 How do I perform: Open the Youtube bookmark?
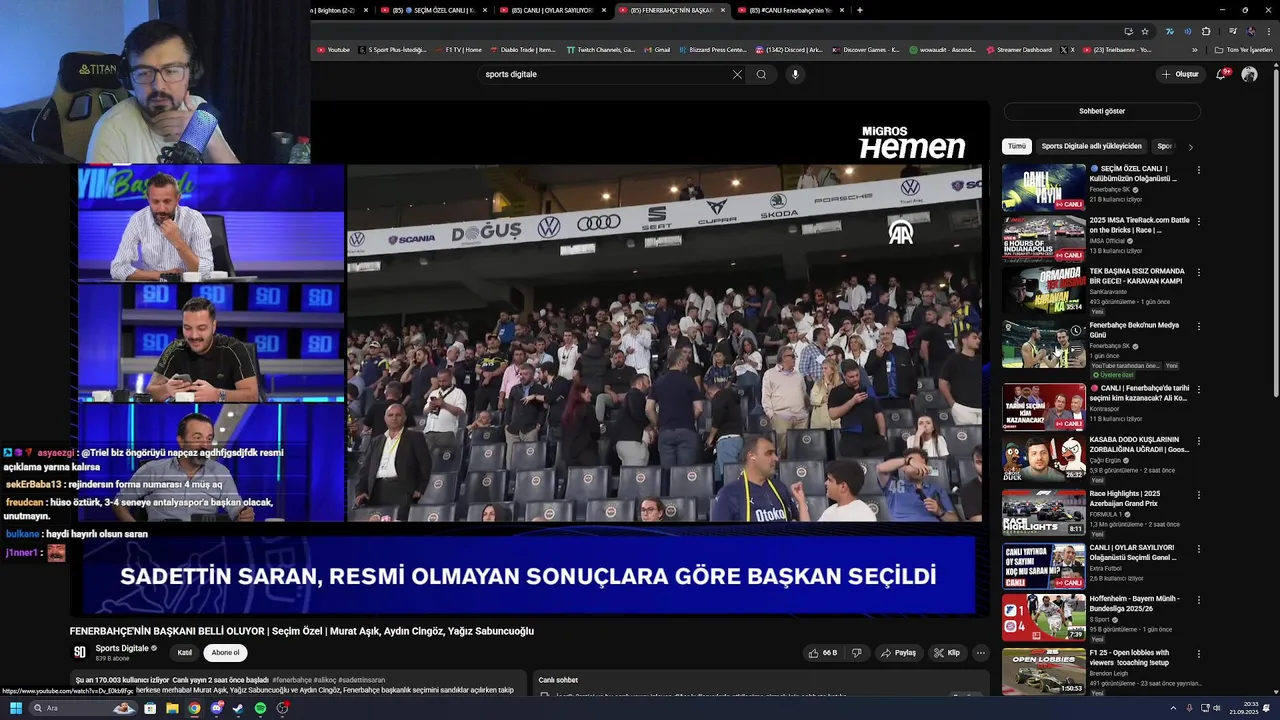(x=333, y=49)
